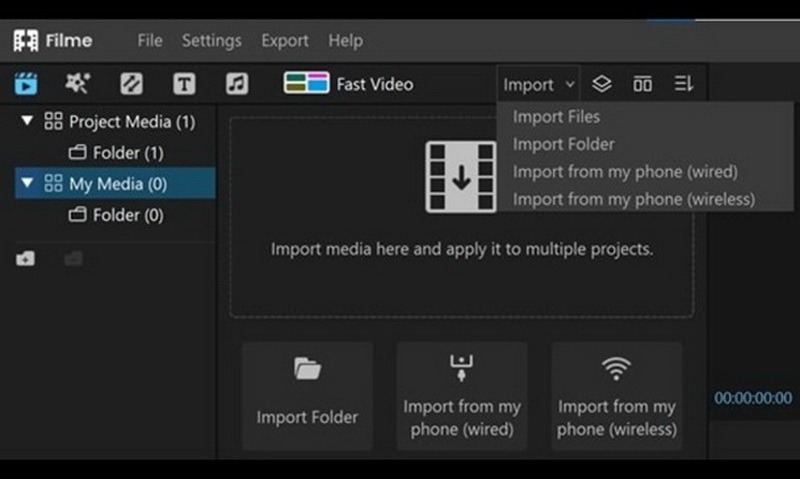This screenshot has height=479, width=800.
Task: Click the Import from my phone (wireless) card
Action: point(616,396)
